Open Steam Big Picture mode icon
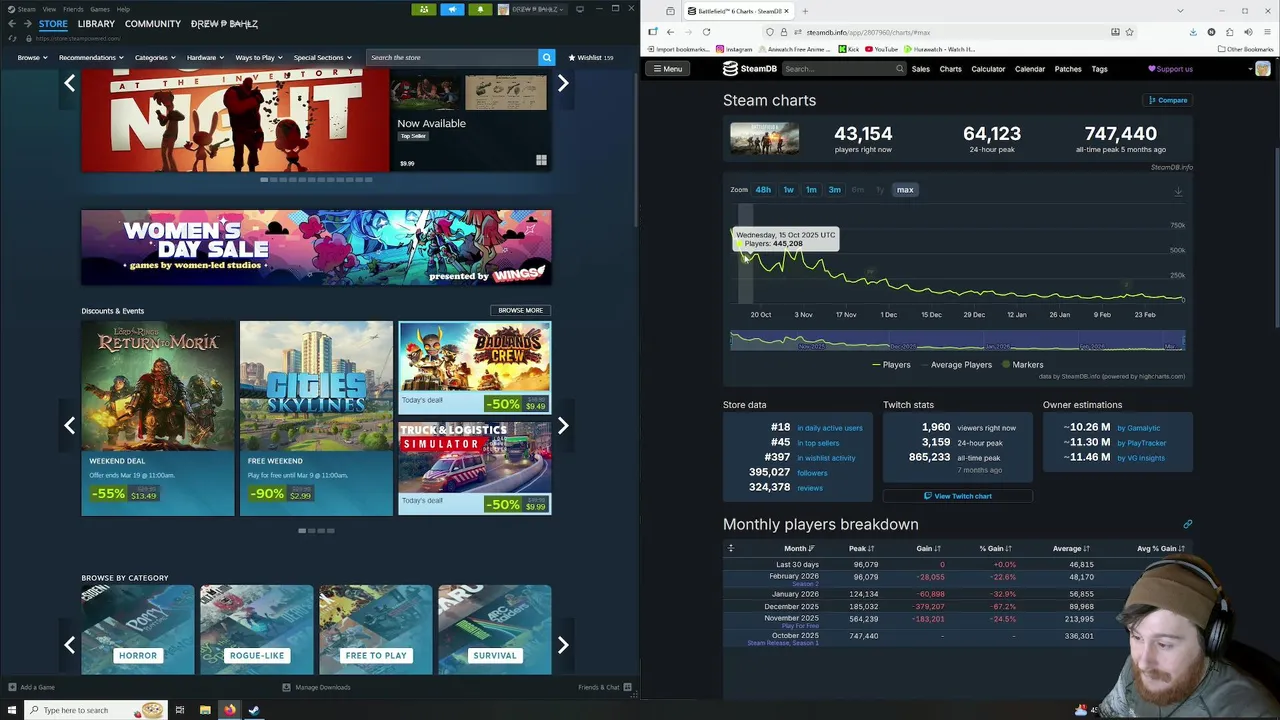Viewport: 1280px width, 720px height. (x=580, y=9)
